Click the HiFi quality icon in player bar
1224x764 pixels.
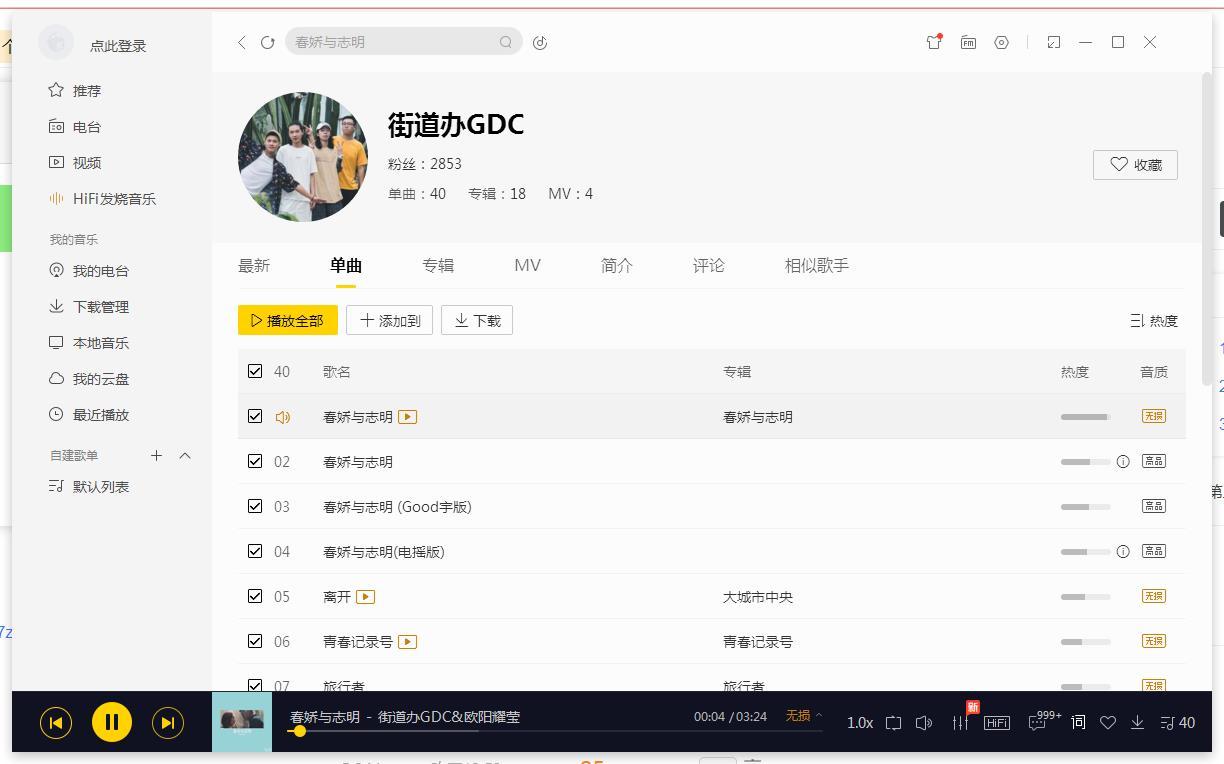(996, 722)
